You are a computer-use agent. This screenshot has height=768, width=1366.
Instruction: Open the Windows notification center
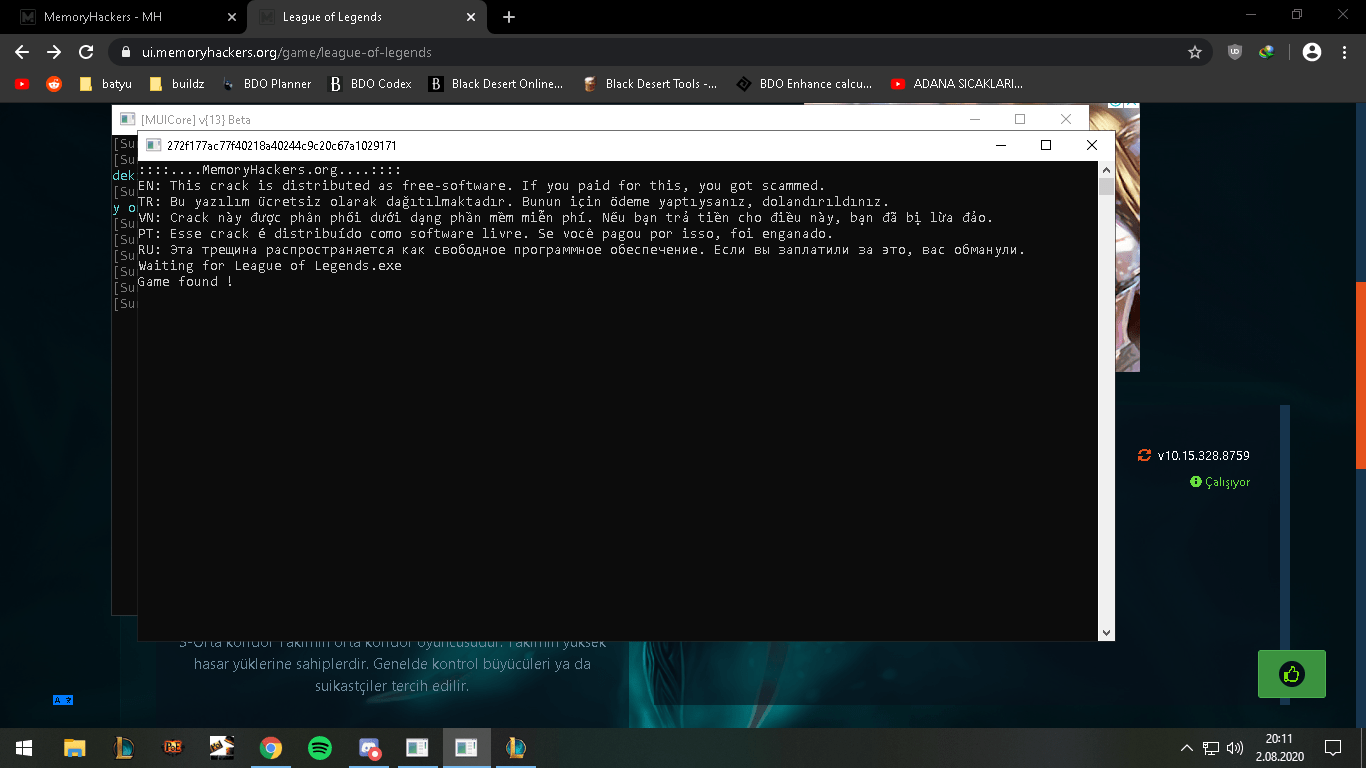coord(1333,747)
